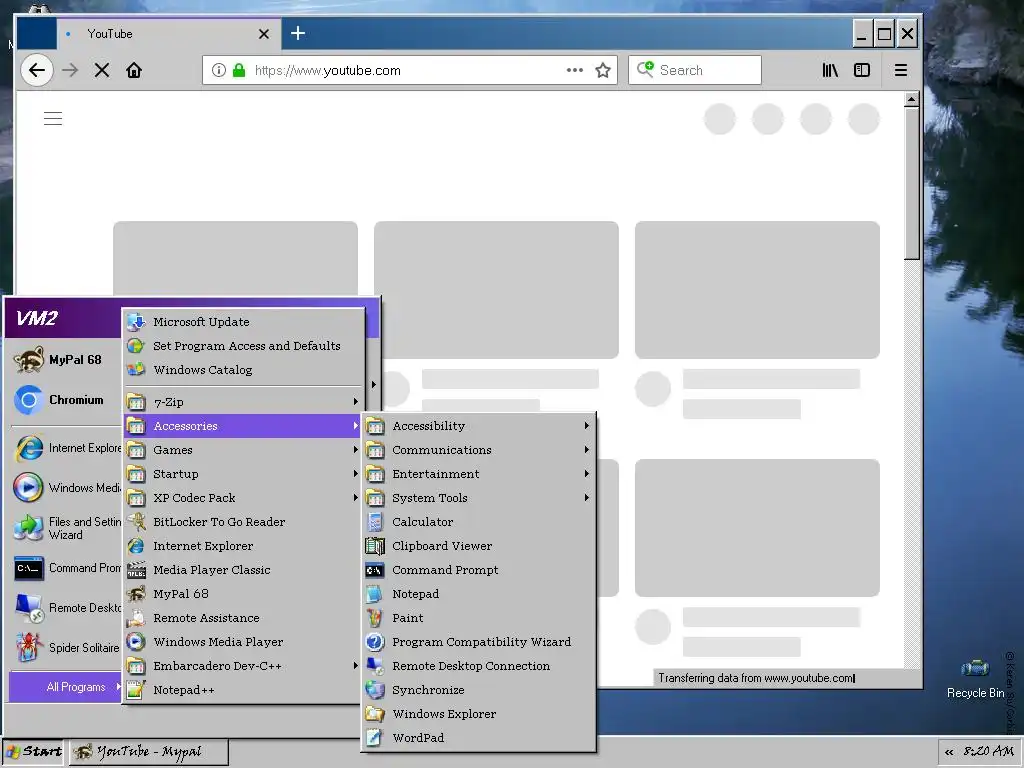Expand the Startup program folder
The height and width of the screenshot is (768, 1024).
pos(243,474)
